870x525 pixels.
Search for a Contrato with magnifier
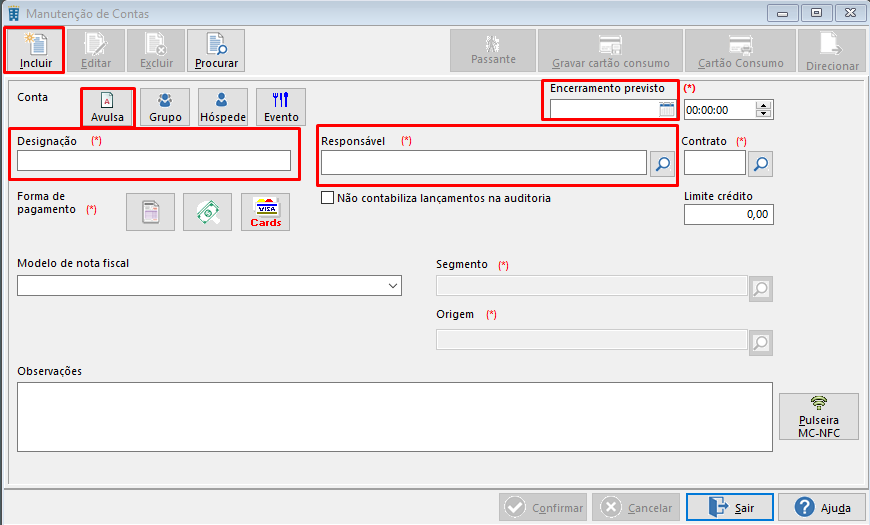[x=760, y=164]
